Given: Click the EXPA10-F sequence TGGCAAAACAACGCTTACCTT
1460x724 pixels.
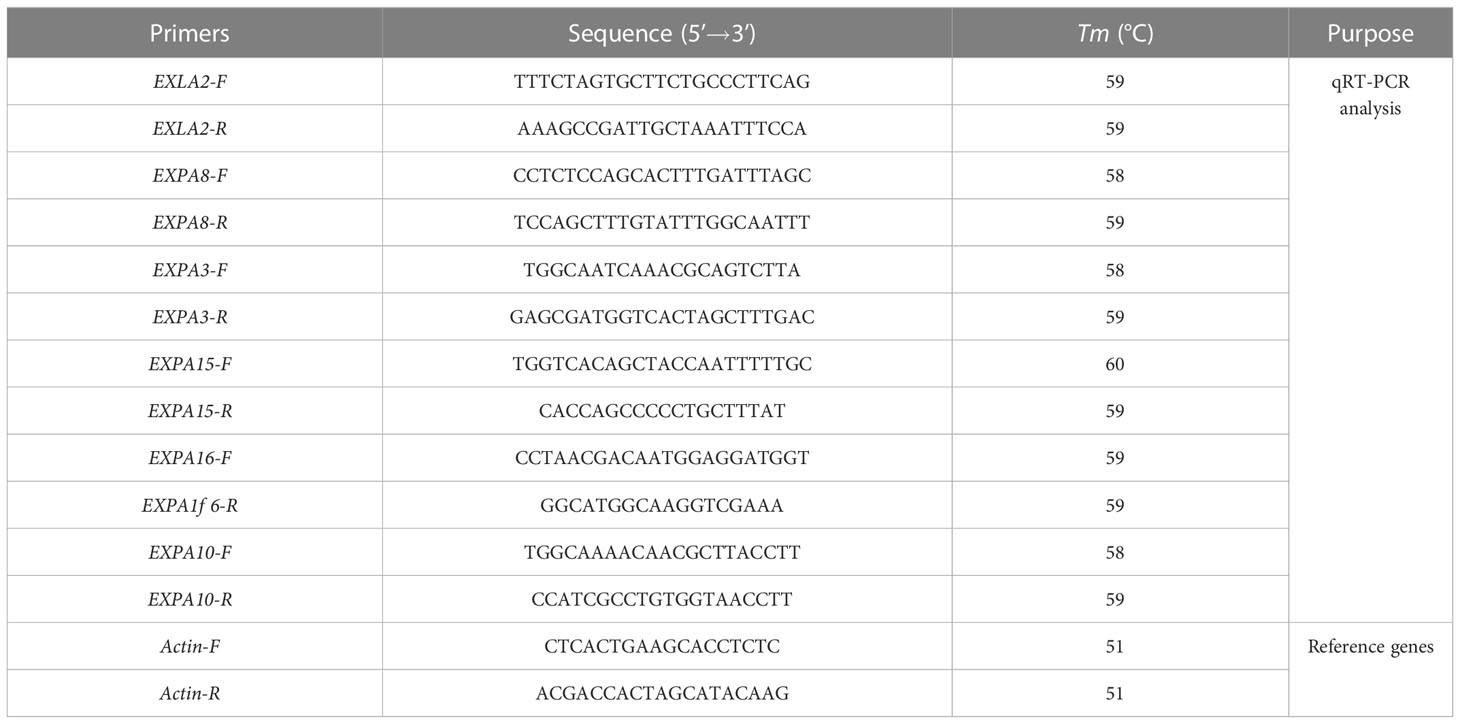Looking at the screenshot, I should (666, 553).
